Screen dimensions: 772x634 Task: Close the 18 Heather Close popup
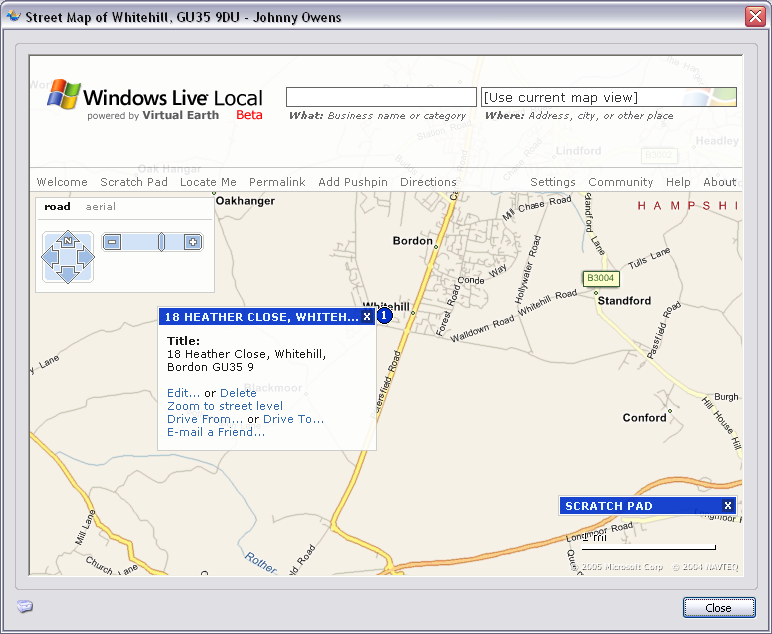click(x=367, y=317)
